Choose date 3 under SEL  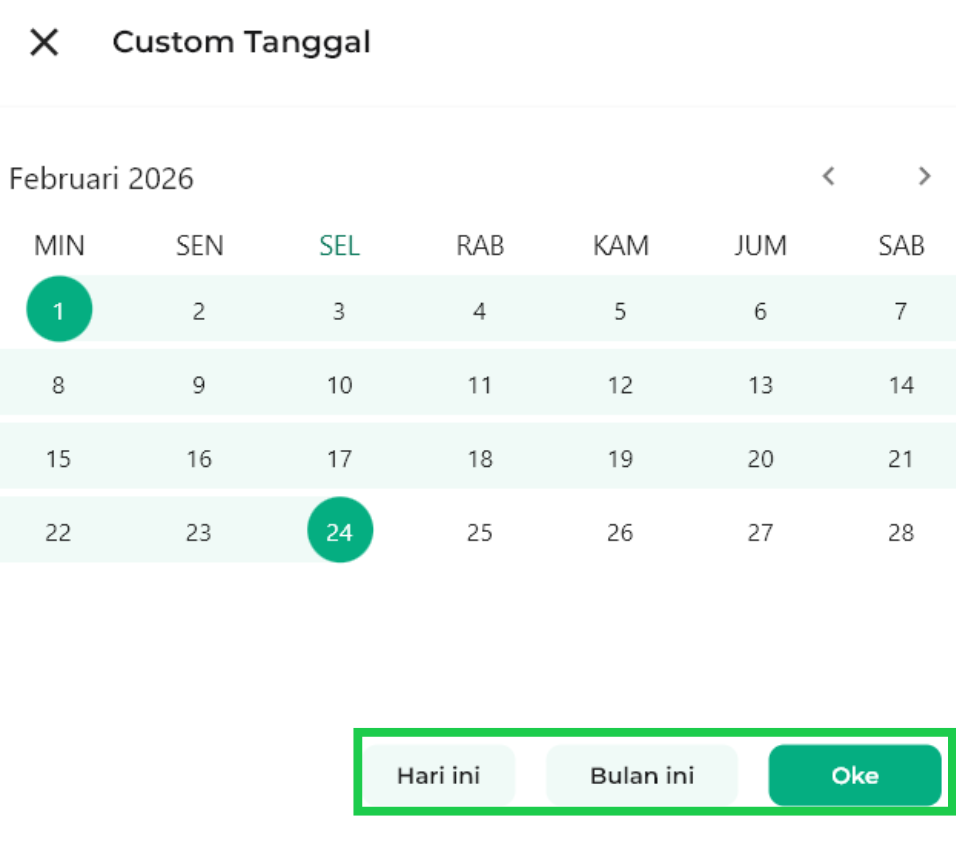[339, 311]
